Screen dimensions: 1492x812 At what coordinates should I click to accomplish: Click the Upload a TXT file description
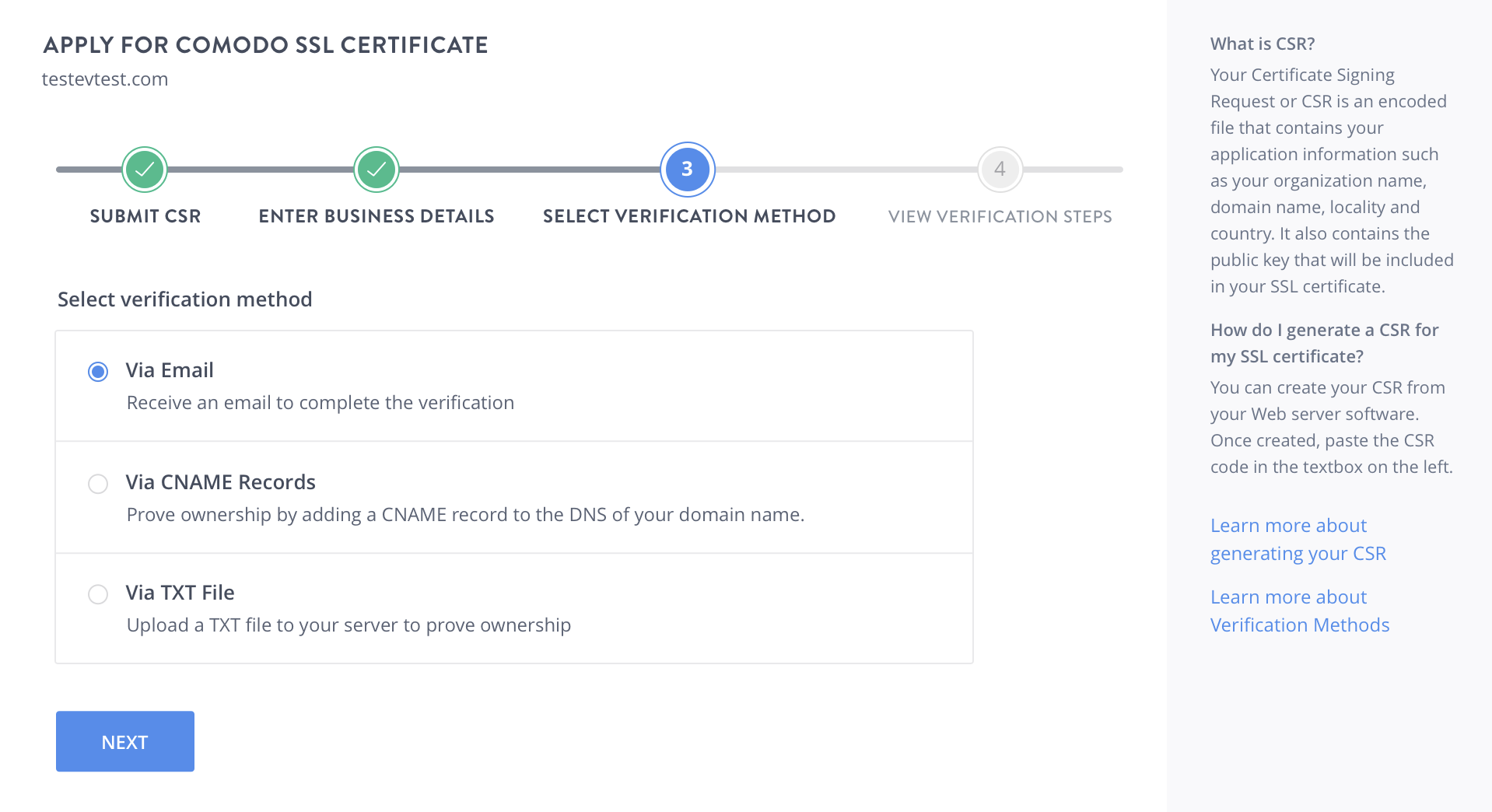(348, 625)
